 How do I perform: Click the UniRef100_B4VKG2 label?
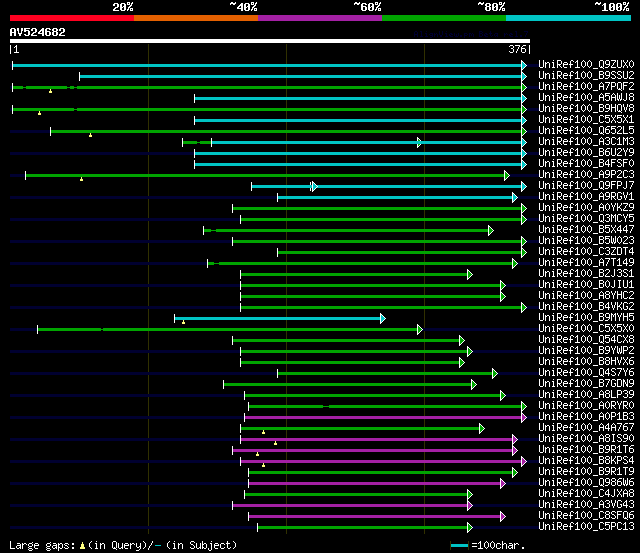[x=586, y=307]
